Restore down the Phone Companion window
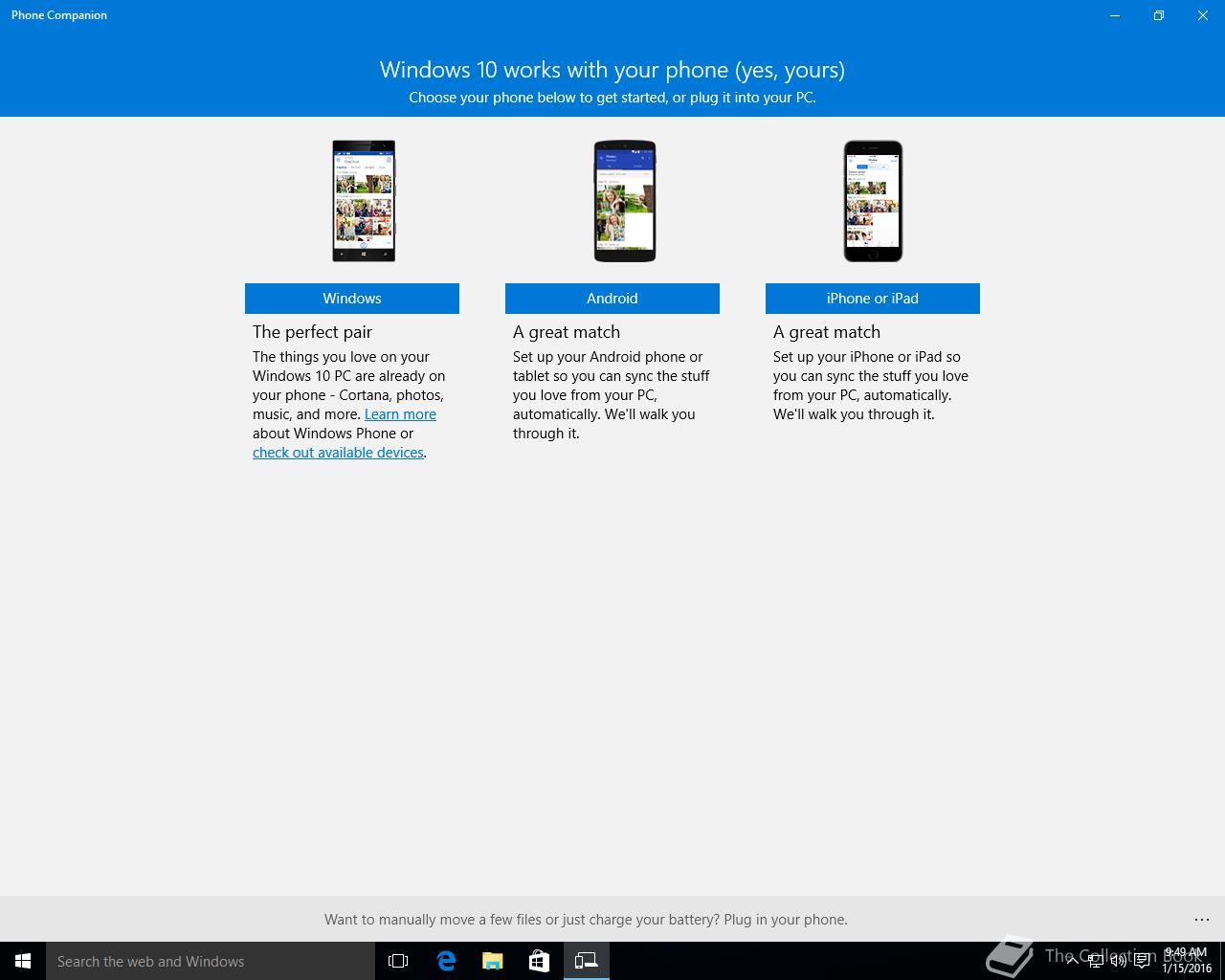 (1159, 15)
